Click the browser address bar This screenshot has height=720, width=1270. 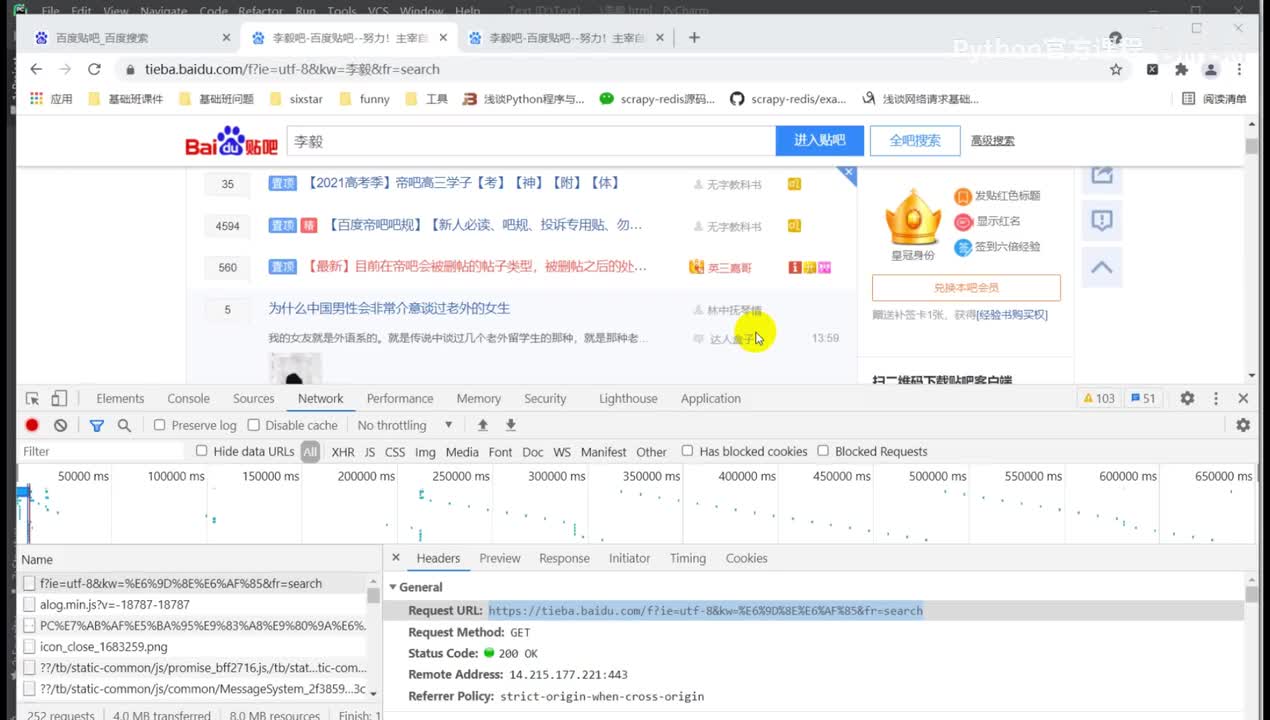tap(608, 69)
